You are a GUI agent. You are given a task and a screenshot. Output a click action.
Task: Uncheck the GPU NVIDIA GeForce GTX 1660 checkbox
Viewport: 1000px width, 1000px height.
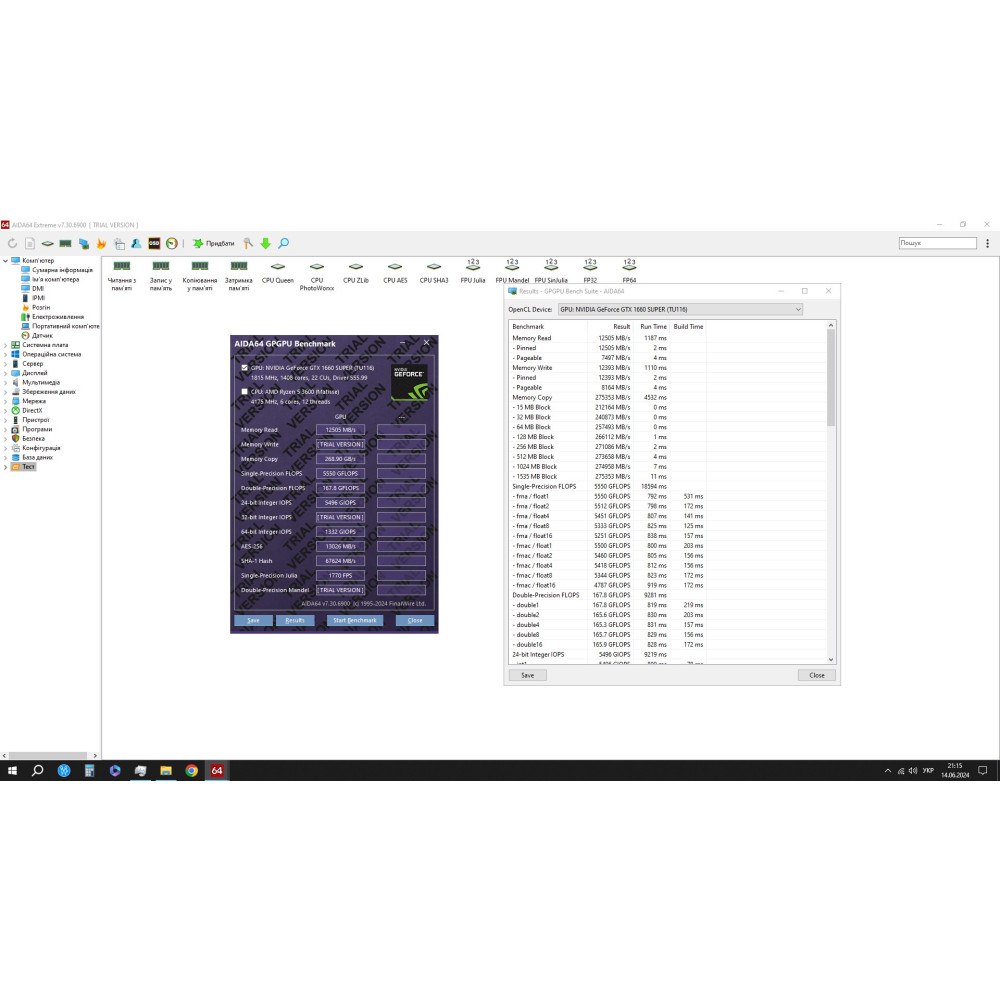click(x=244, y=368)
